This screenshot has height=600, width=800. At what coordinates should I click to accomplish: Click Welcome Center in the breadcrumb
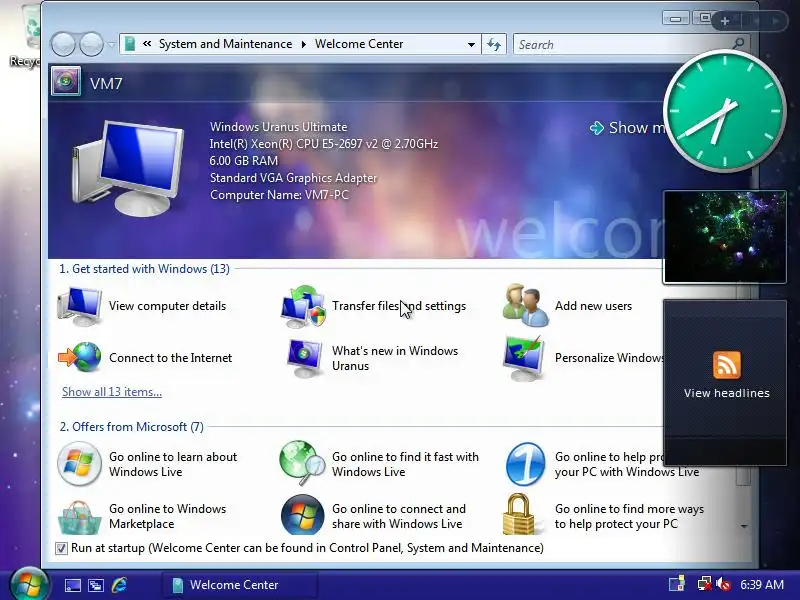[359, 44]
